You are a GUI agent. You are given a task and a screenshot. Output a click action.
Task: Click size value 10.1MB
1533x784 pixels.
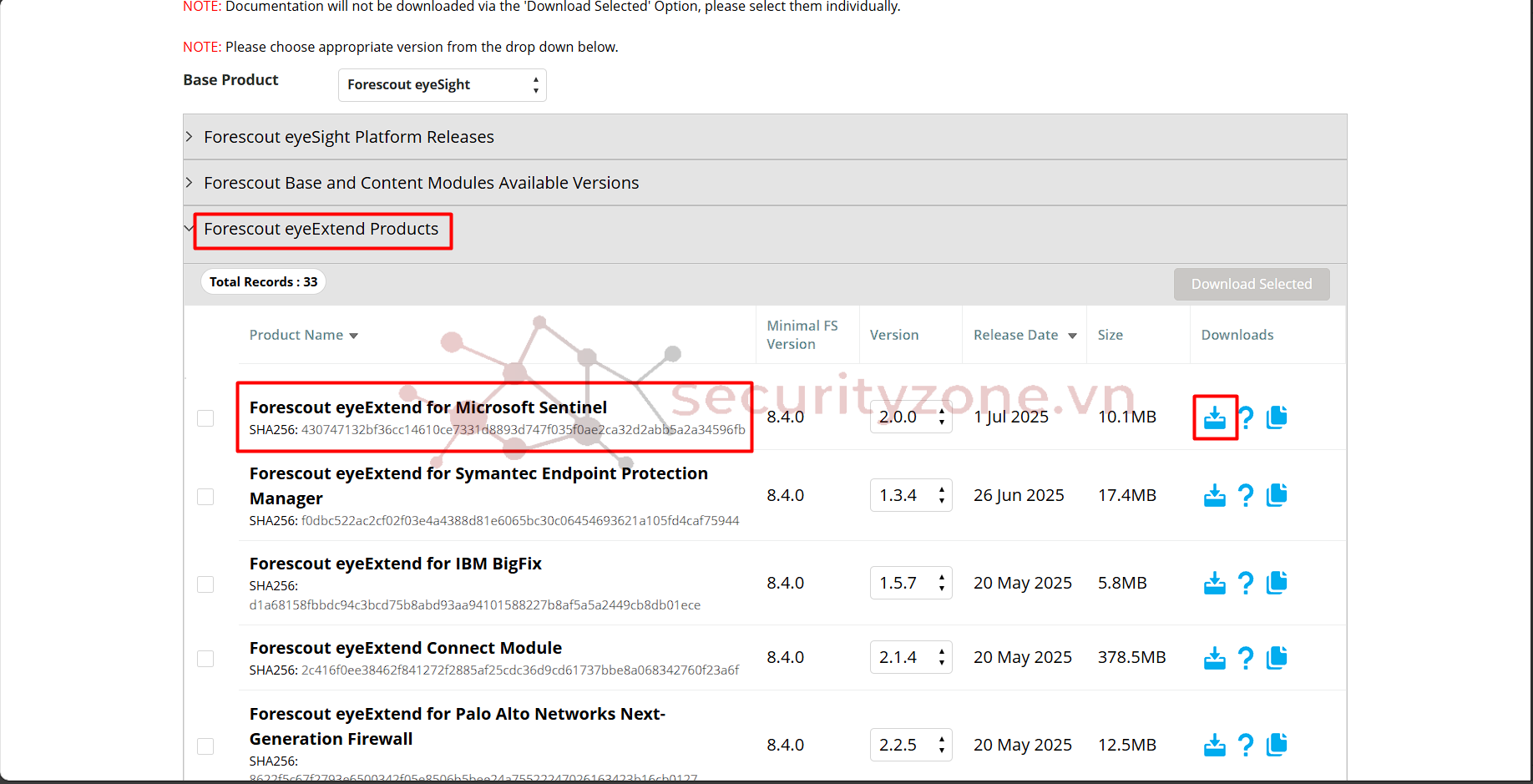point(1127,417)
